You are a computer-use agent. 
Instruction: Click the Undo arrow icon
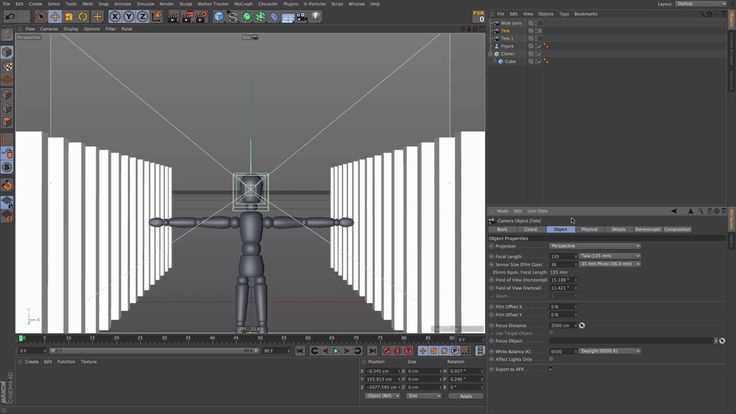(10, 17)
